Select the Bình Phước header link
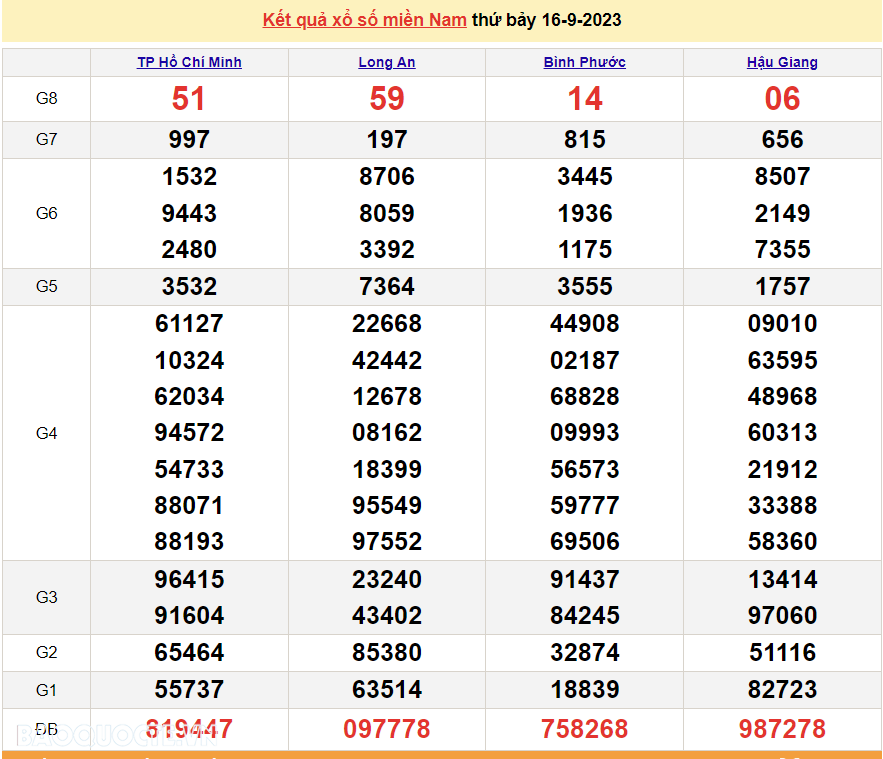The width and height of the screenshot is (883, 759). tap(584, 62)
